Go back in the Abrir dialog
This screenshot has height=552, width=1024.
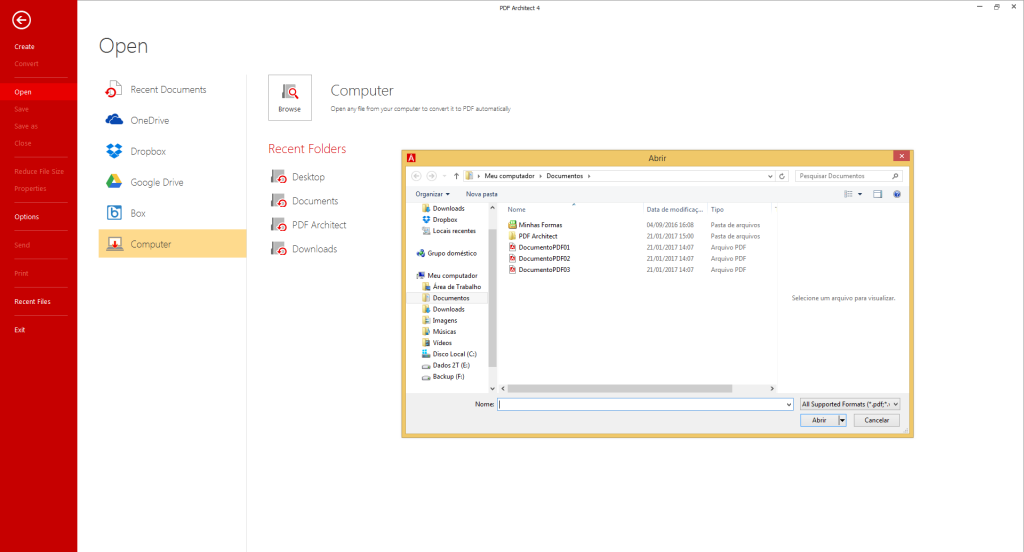pyautogui.click(x=416, y=176)
